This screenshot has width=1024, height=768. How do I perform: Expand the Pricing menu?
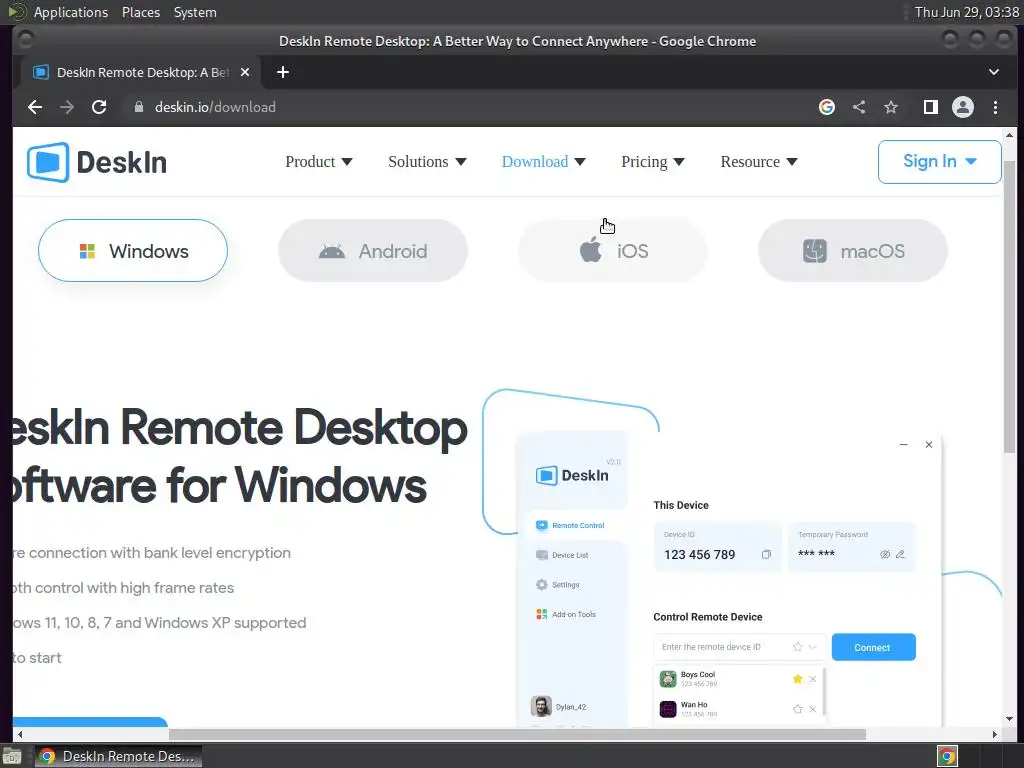(652, 162)
